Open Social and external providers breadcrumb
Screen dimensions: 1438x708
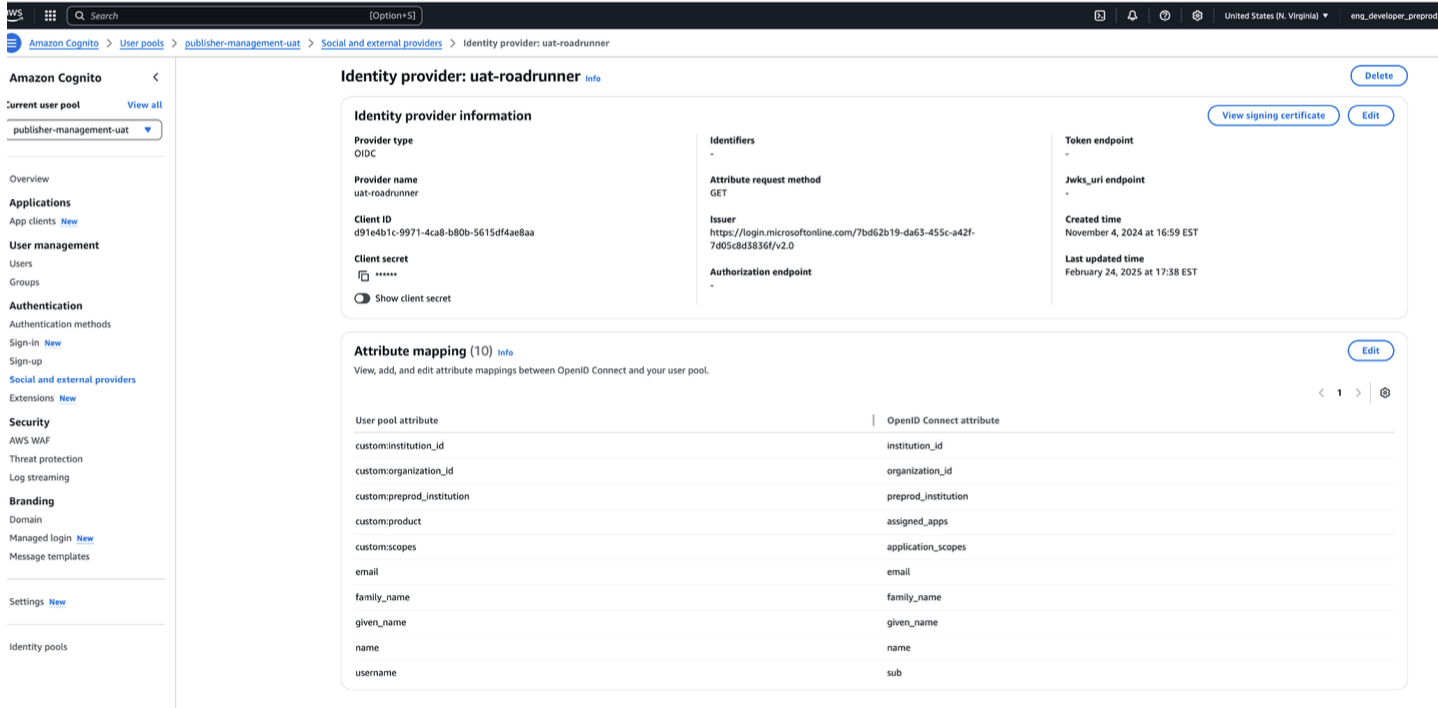(381, 43)
